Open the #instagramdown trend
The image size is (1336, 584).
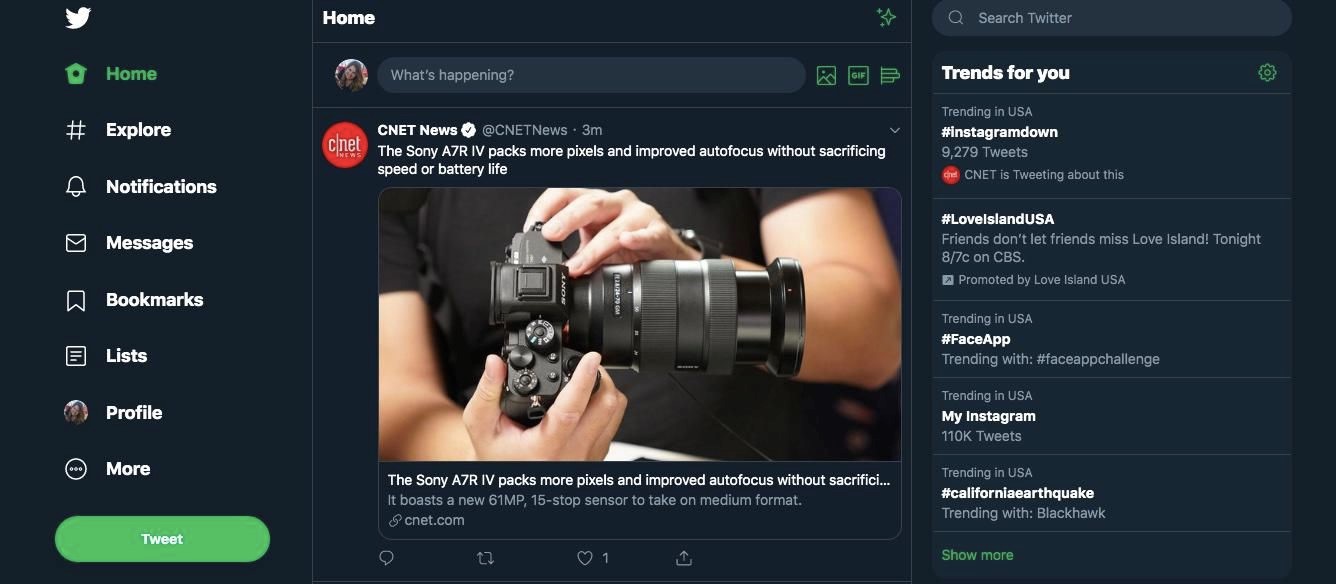[x=999, y=132]
